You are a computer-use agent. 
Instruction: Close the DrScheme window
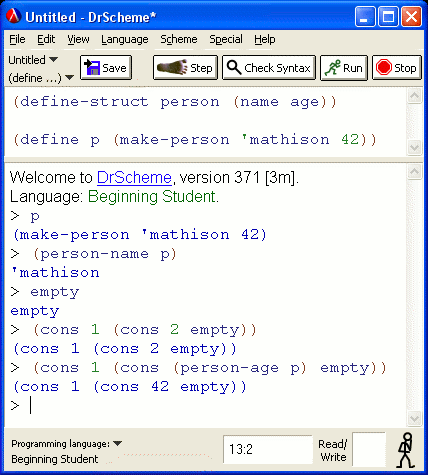[x=411, y=16]
